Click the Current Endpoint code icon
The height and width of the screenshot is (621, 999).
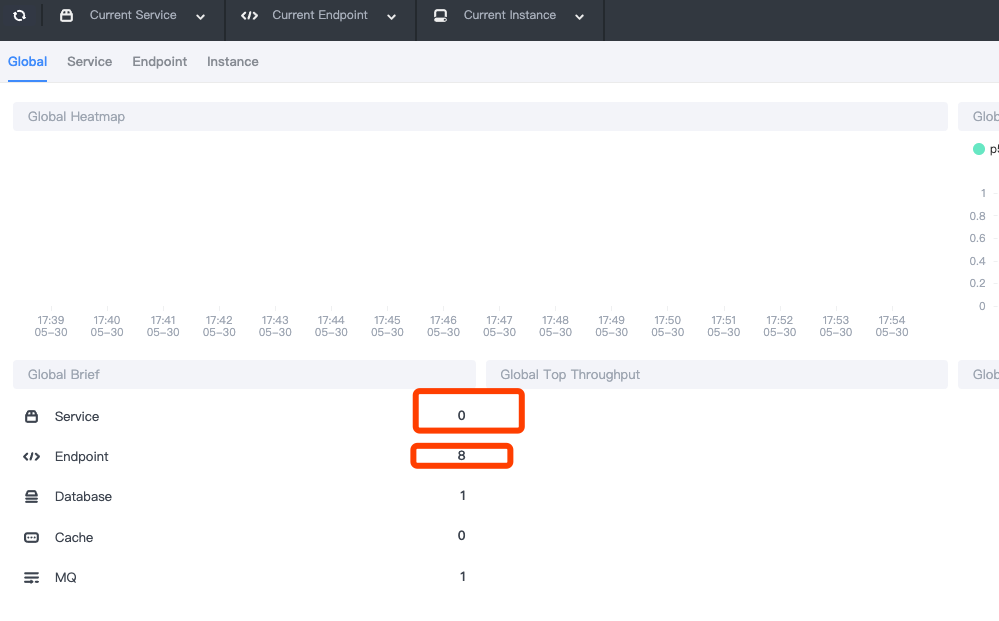[249, 15]
